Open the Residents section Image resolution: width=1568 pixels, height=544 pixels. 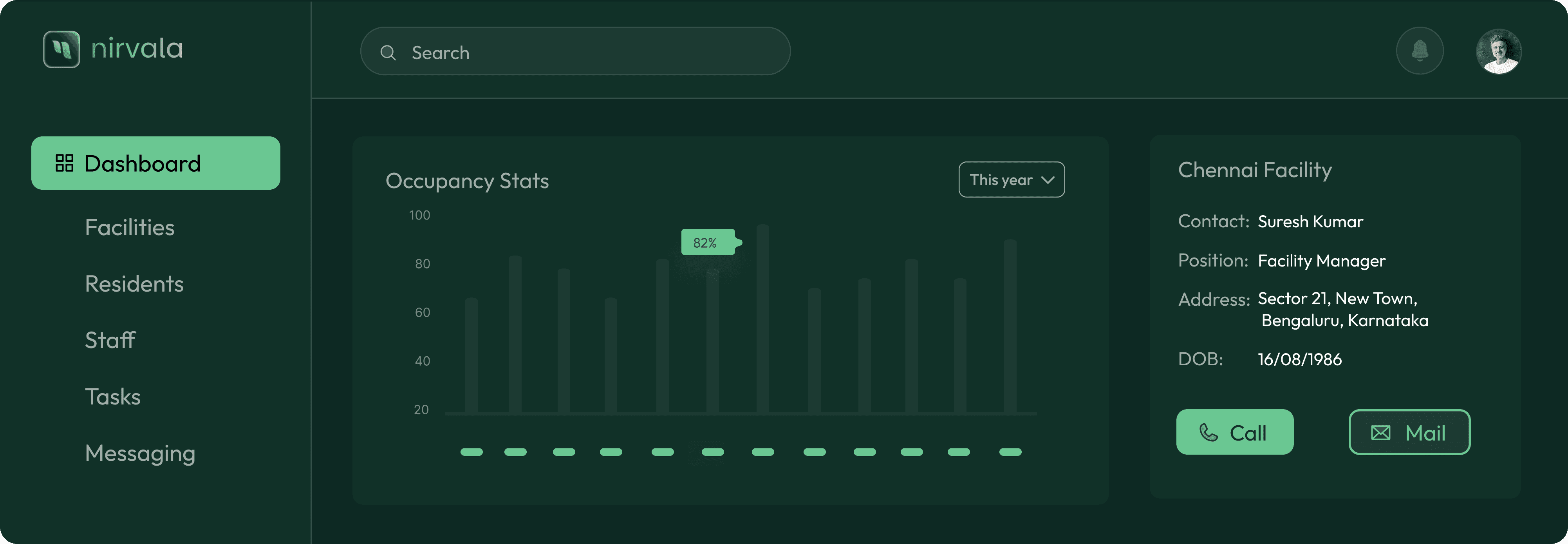[x=134, y=284]
